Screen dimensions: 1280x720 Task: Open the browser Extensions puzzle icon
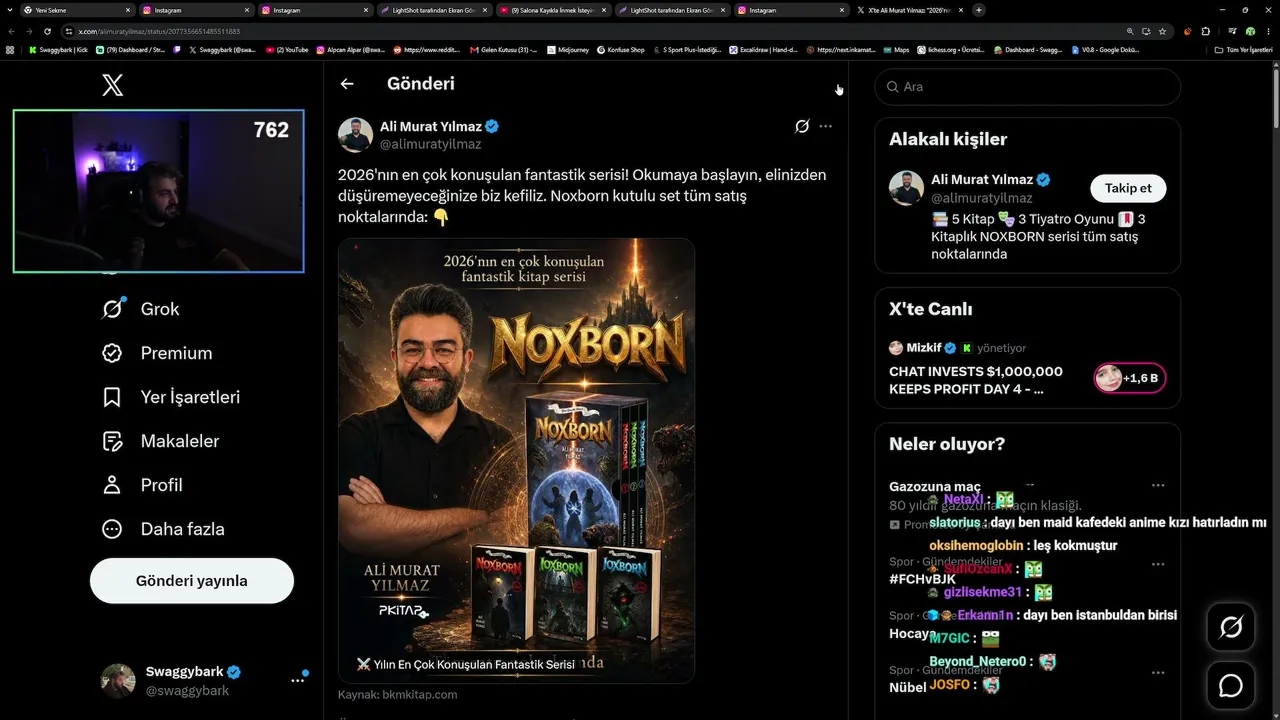click(1205, 31)
